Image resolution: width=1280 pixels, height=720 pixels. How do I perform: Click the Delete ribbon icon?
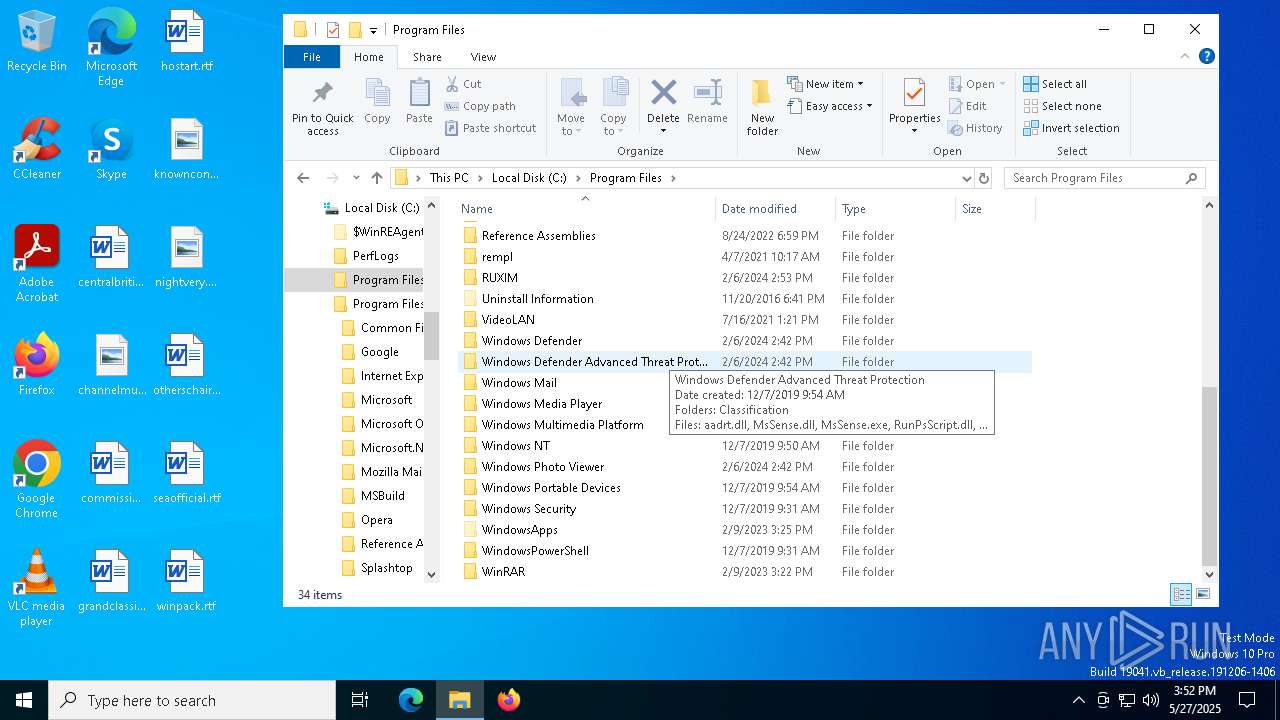663,107
